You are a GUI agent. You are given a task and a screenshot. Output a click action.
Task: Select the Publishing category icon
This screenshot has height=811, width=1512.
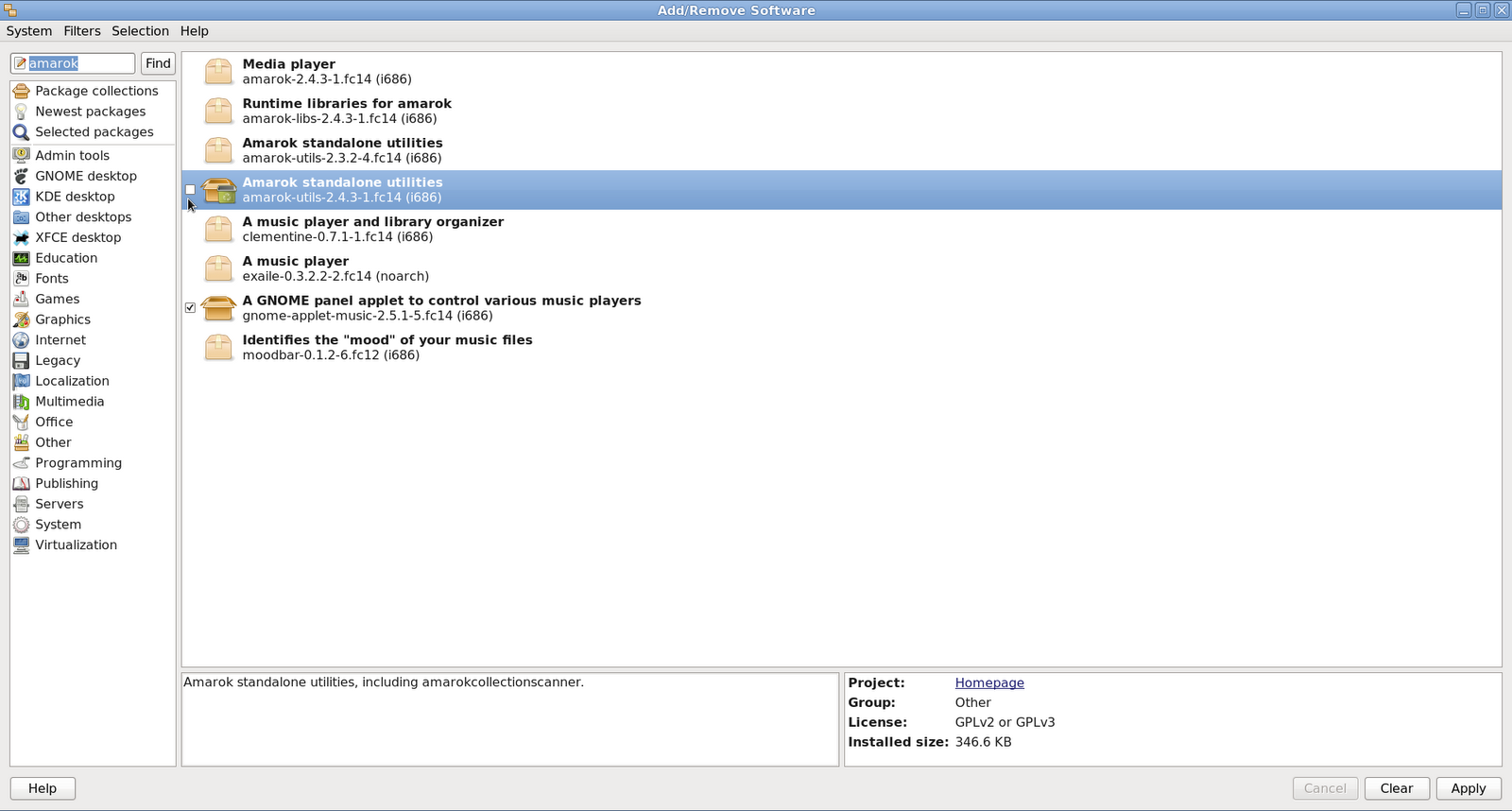coord(21,483)
